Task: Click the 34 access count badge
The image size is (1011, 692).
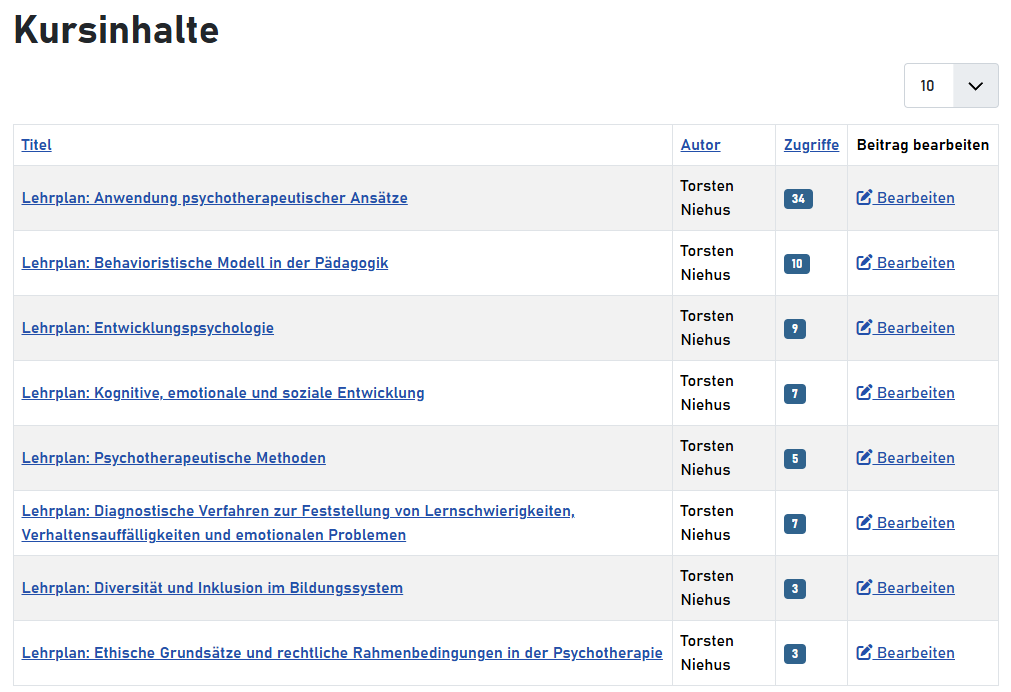Action: pyautogui.click(x=798, y=199)
